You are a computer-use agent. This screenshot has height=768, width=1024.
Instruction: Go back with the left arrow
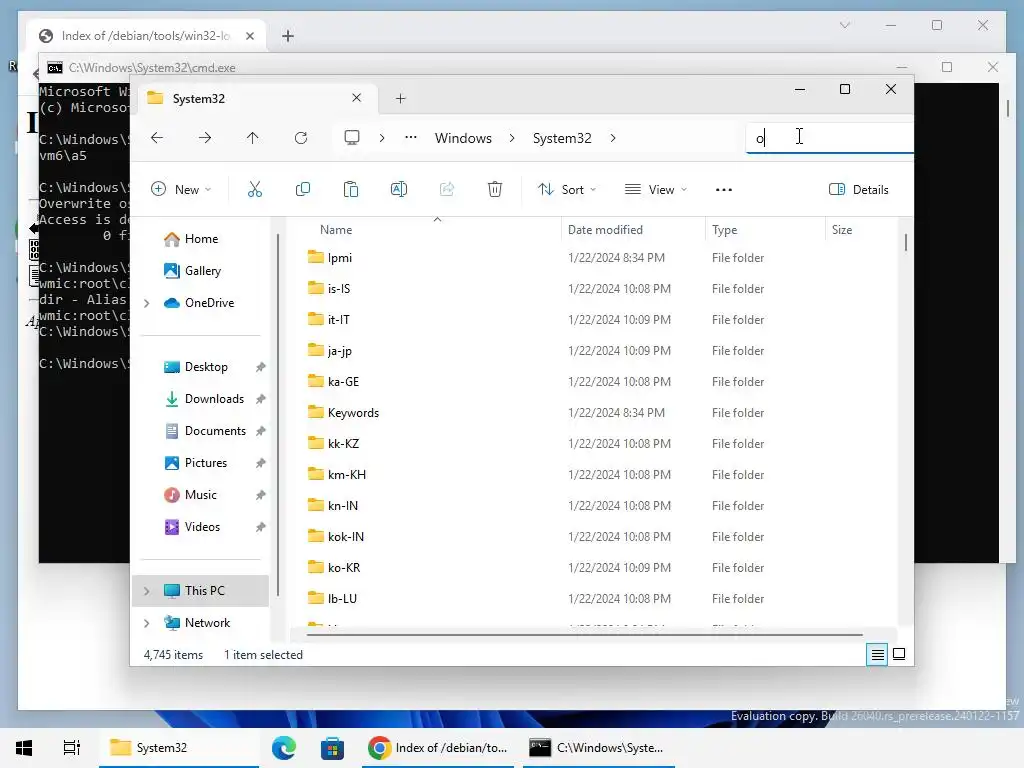click(157, 138)
